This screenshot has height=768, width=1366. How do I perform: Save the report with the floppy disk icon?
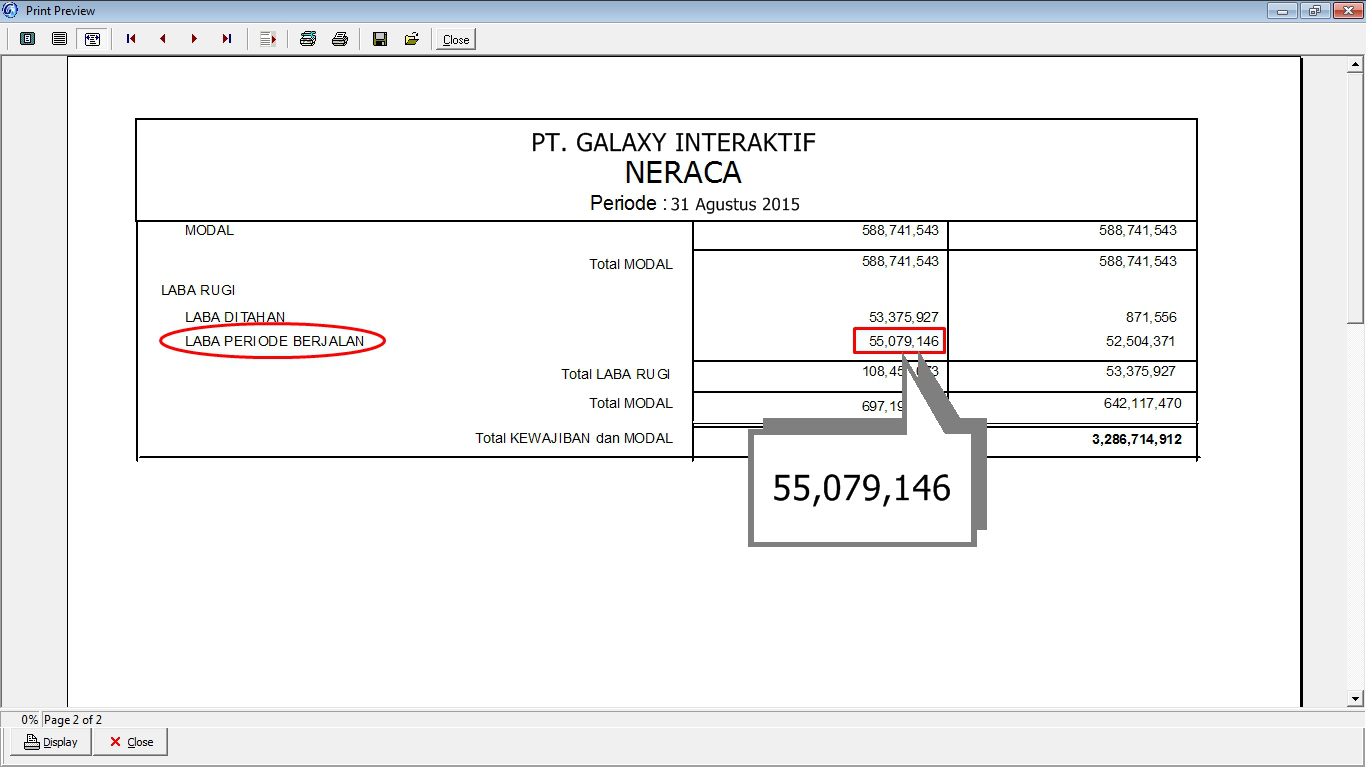380,39
